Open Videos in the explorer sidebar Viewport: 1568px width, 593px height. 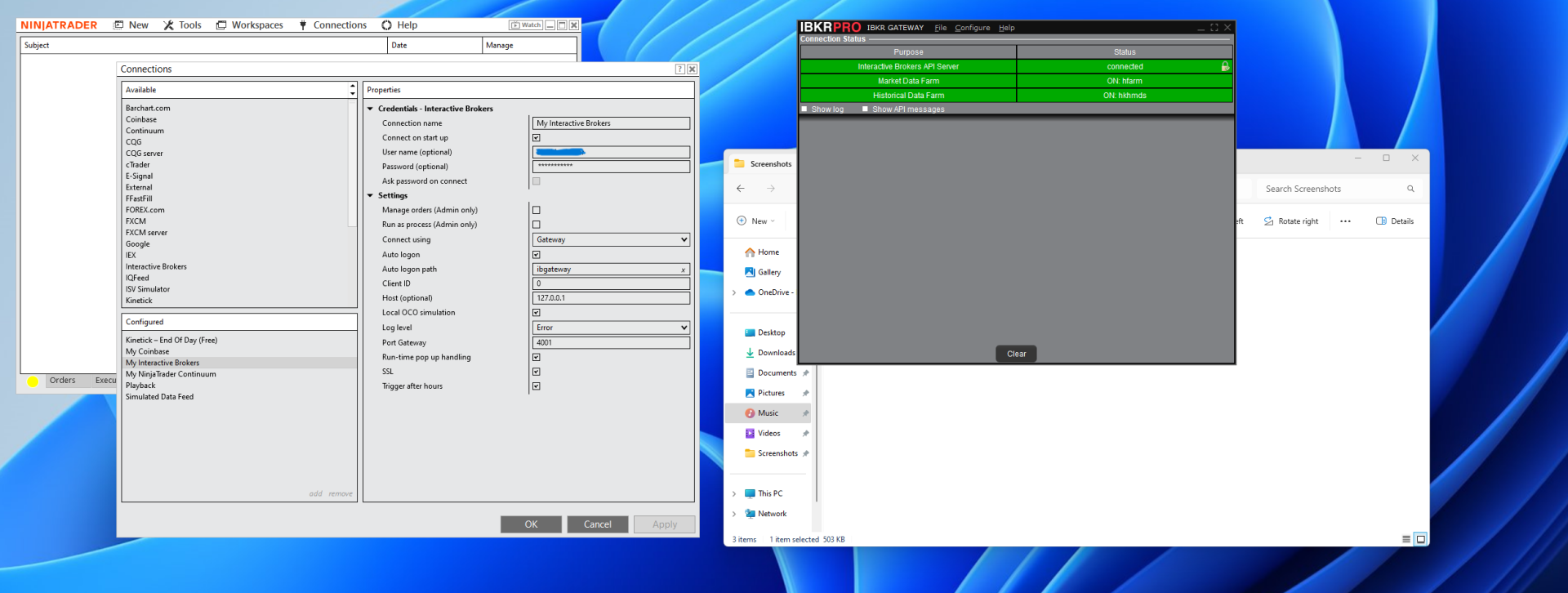pos(762,434)
